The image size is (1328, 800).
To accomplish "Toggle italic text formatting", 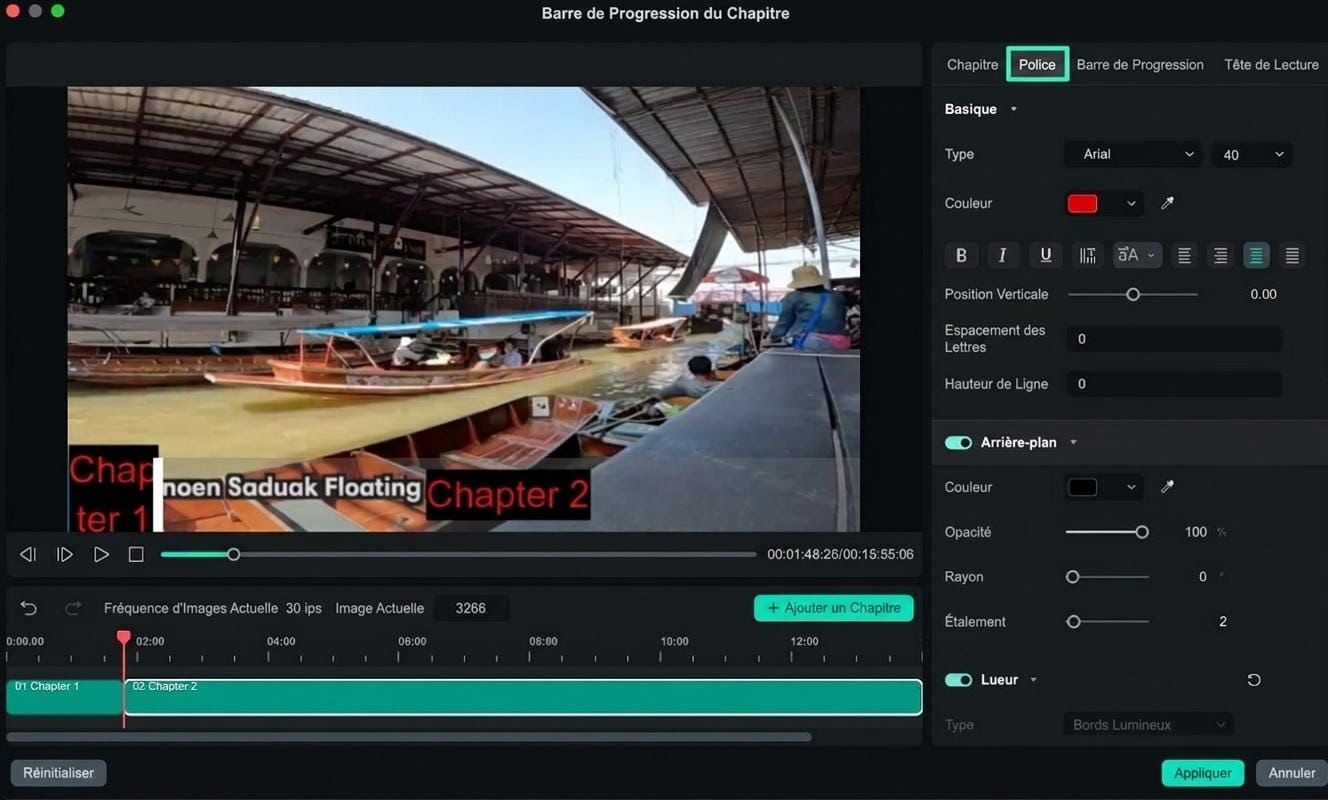I will [1003, 255].
